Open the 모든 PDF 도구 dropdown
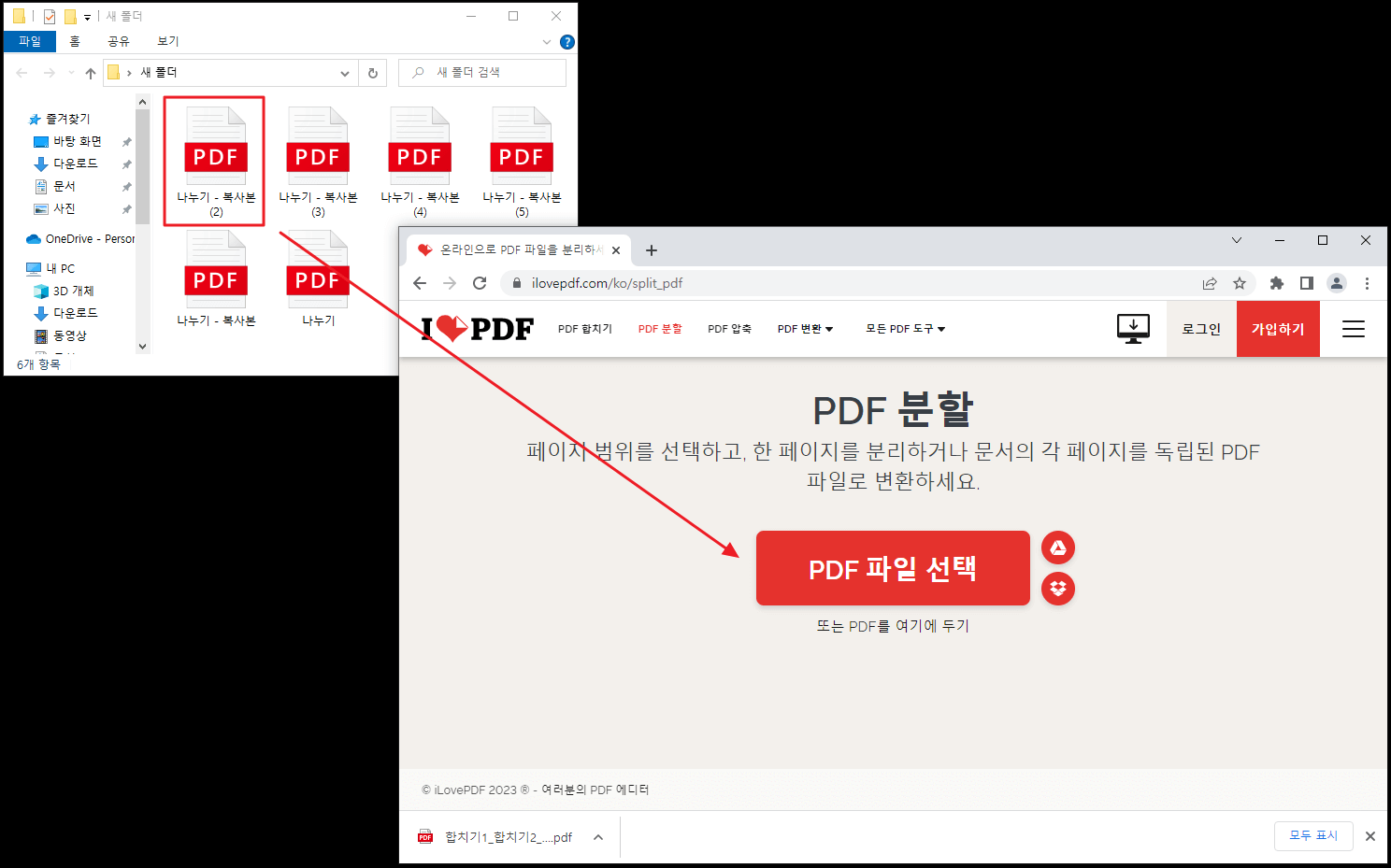The image size is (1391, 868). pyautogui.click(x=903, y=328)
